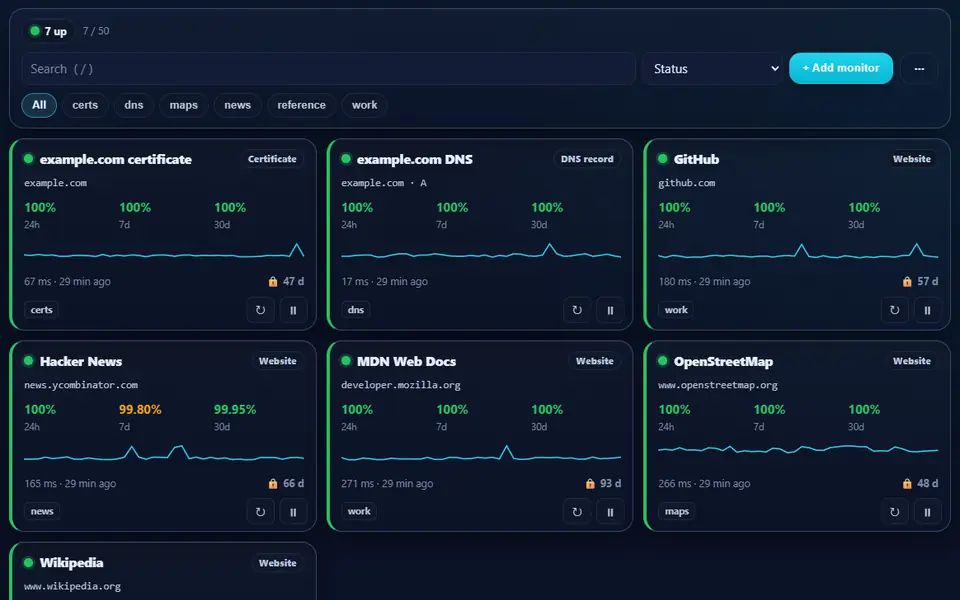Select the All filter tab
The image size is (960, 600).
click(x=39, y=105)
